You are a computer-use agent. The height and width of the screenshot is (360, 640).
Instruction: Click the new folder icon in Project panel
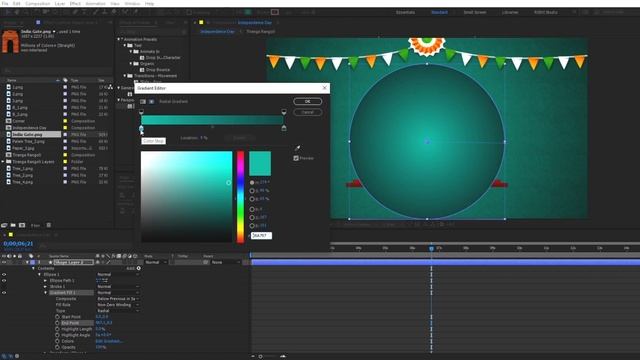(x=13, y=225)
